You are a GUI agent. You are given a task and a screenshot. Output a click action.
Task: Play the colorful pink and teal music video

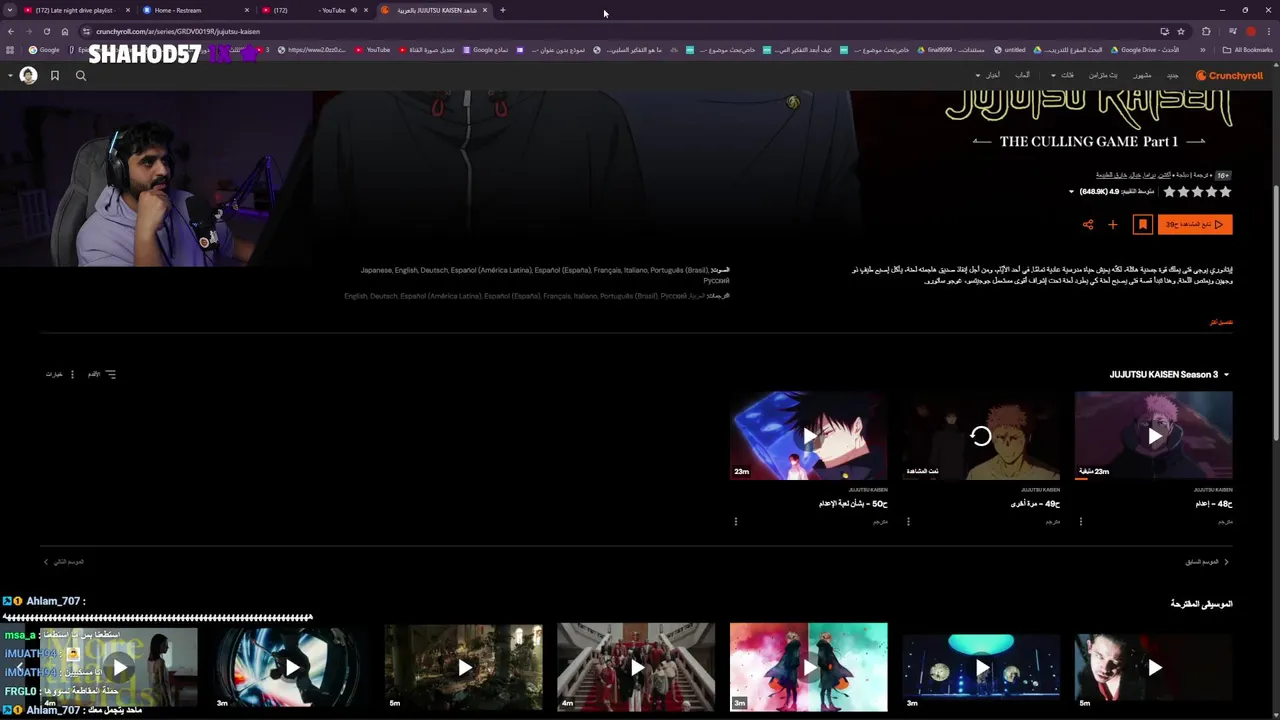pyautogui.click(x=809, y=667)
